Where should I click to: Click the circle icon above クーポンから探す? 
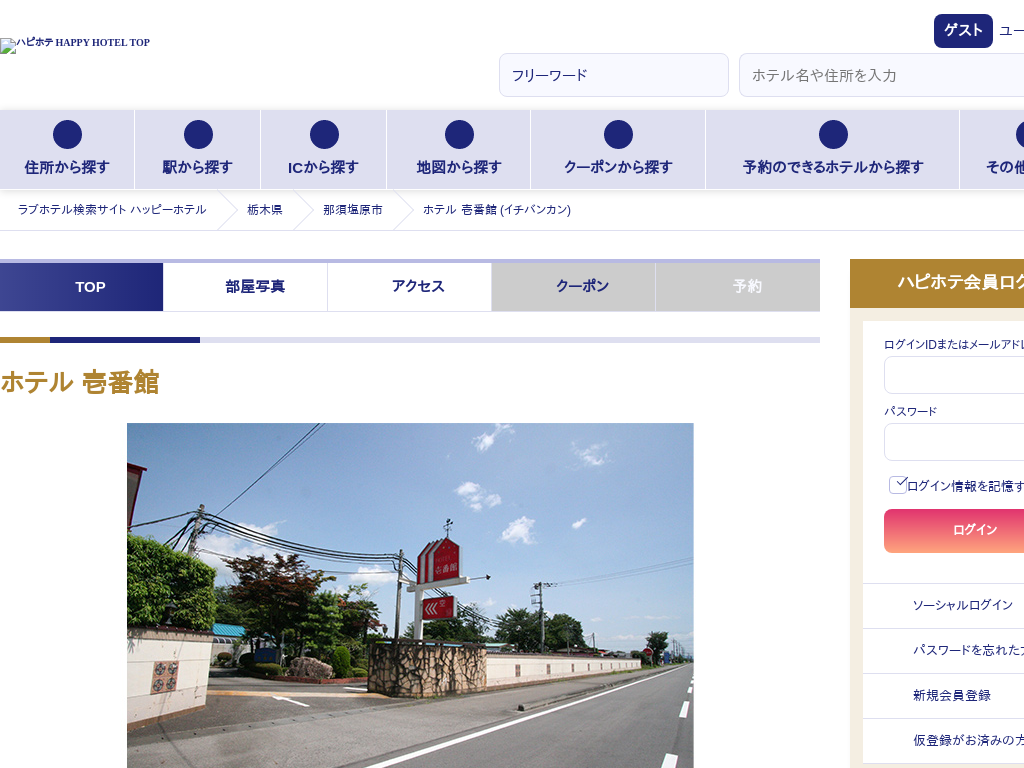coord(618,135)
